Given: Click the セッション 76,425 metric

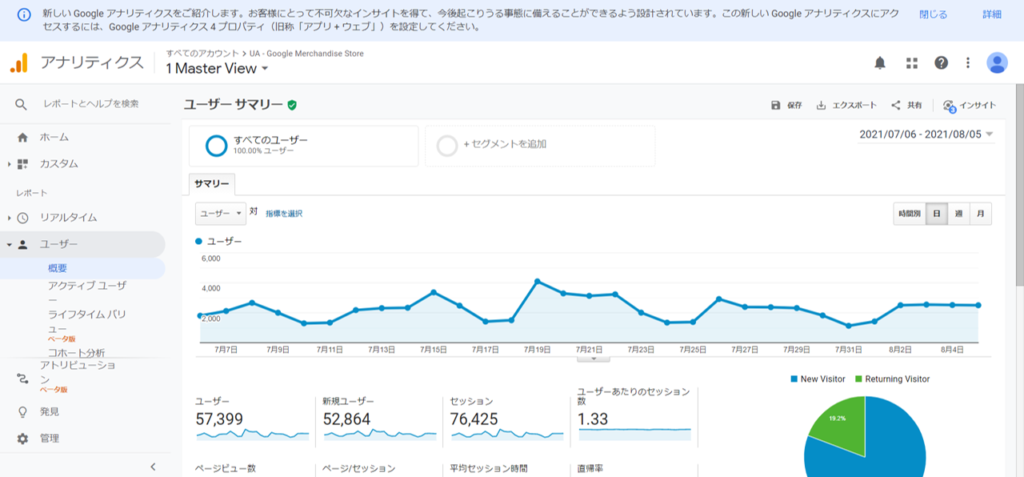Looking at the screenshot, I should (507, 419).
